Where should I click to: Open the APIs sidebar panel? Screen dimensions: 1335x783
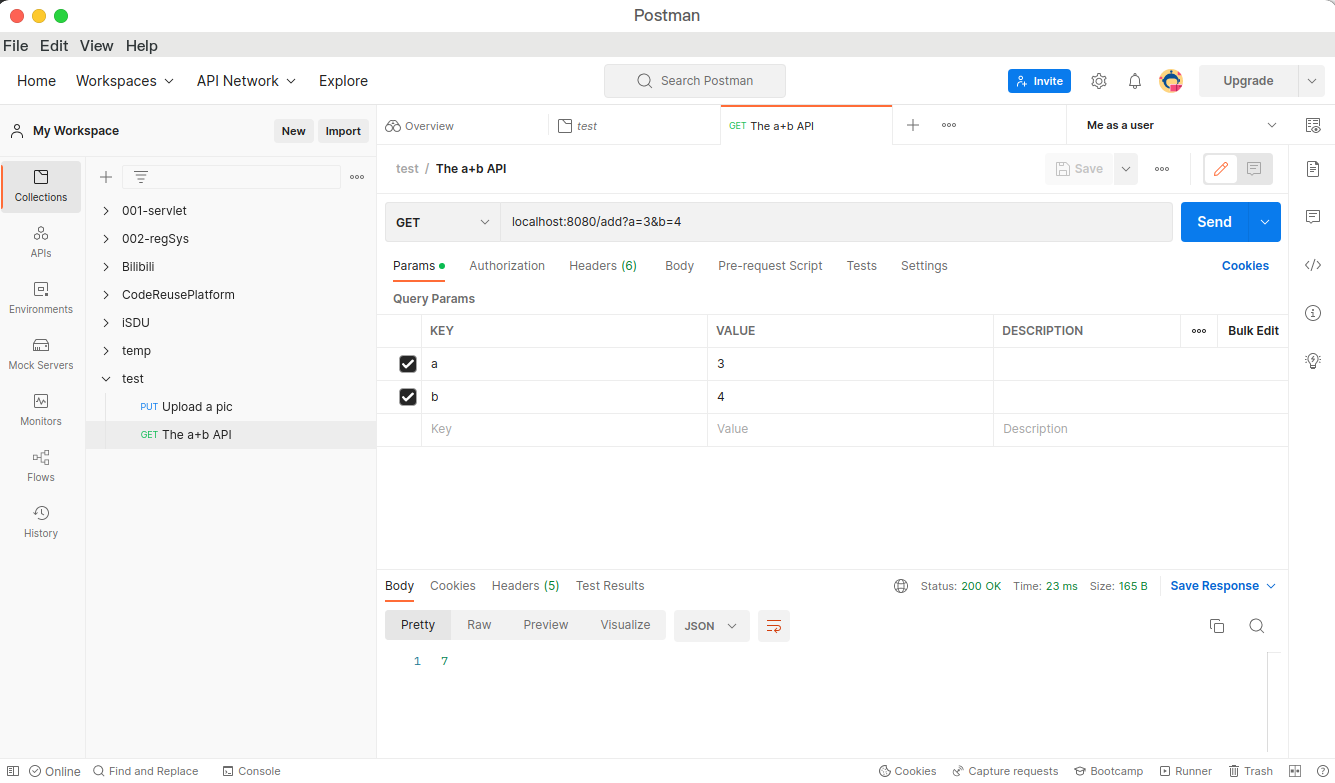pos(41,242)
